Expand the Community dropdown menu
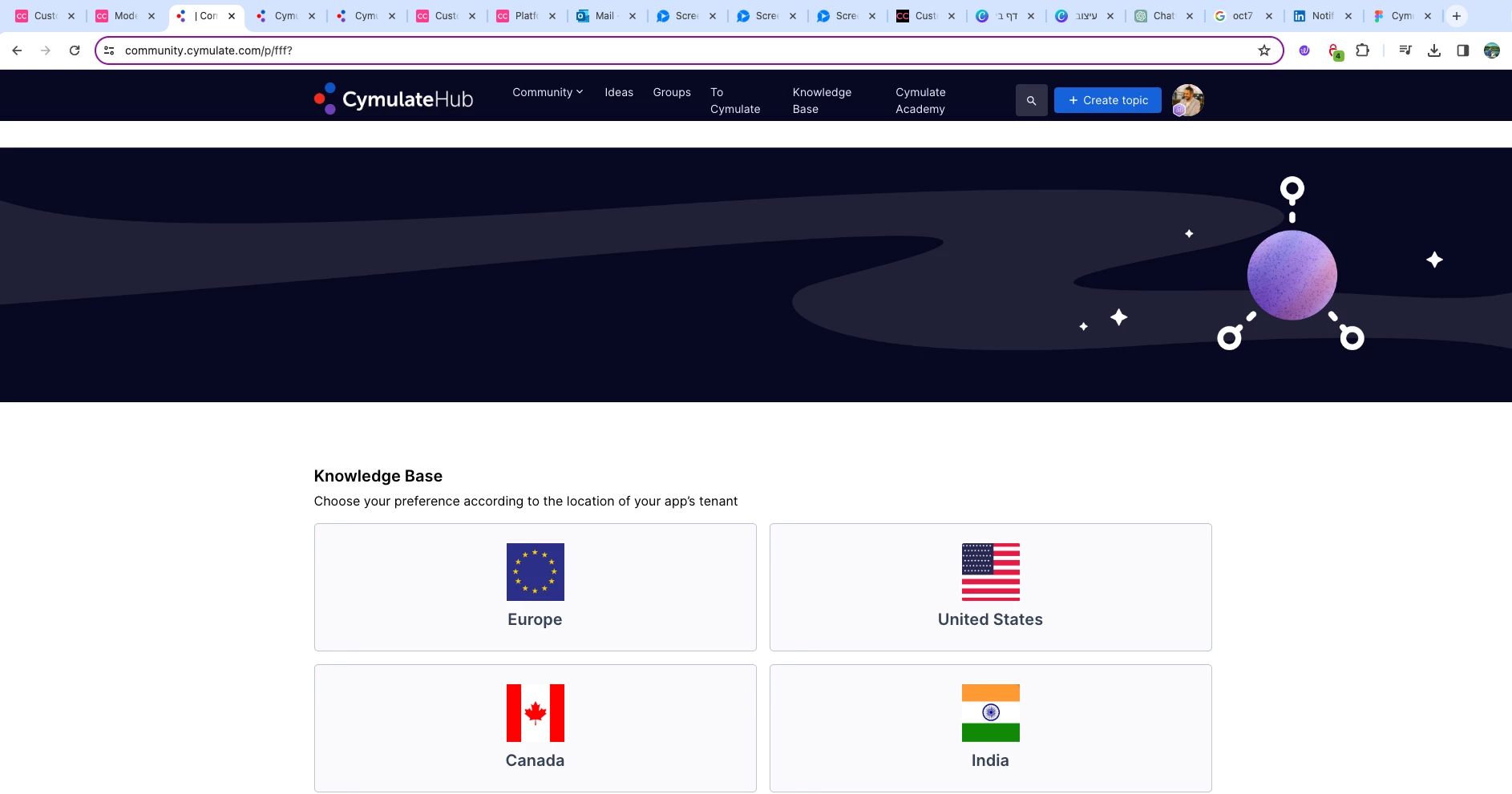 pos(548,92)
